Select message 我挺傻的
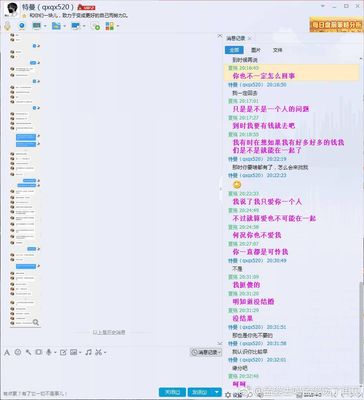364x400 pixels. pyautogui.click(x=246, y=285)
